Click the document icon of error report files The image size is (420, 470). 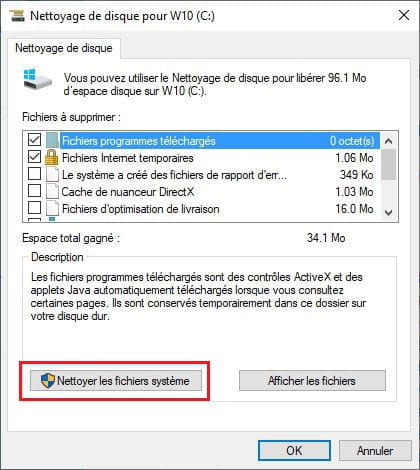point(52,175)
